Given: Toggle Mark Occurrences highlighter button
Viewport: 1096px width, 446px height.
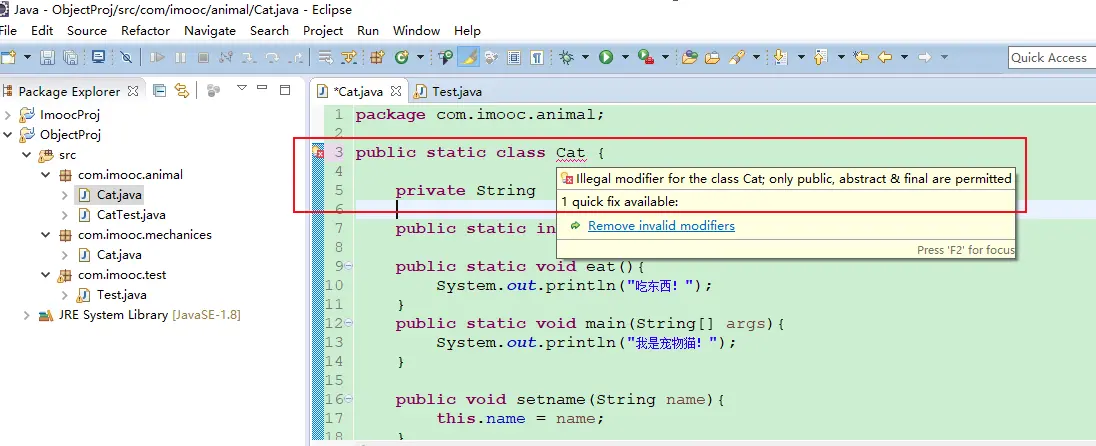Looking at the screenshot, I should pos(469,57).
